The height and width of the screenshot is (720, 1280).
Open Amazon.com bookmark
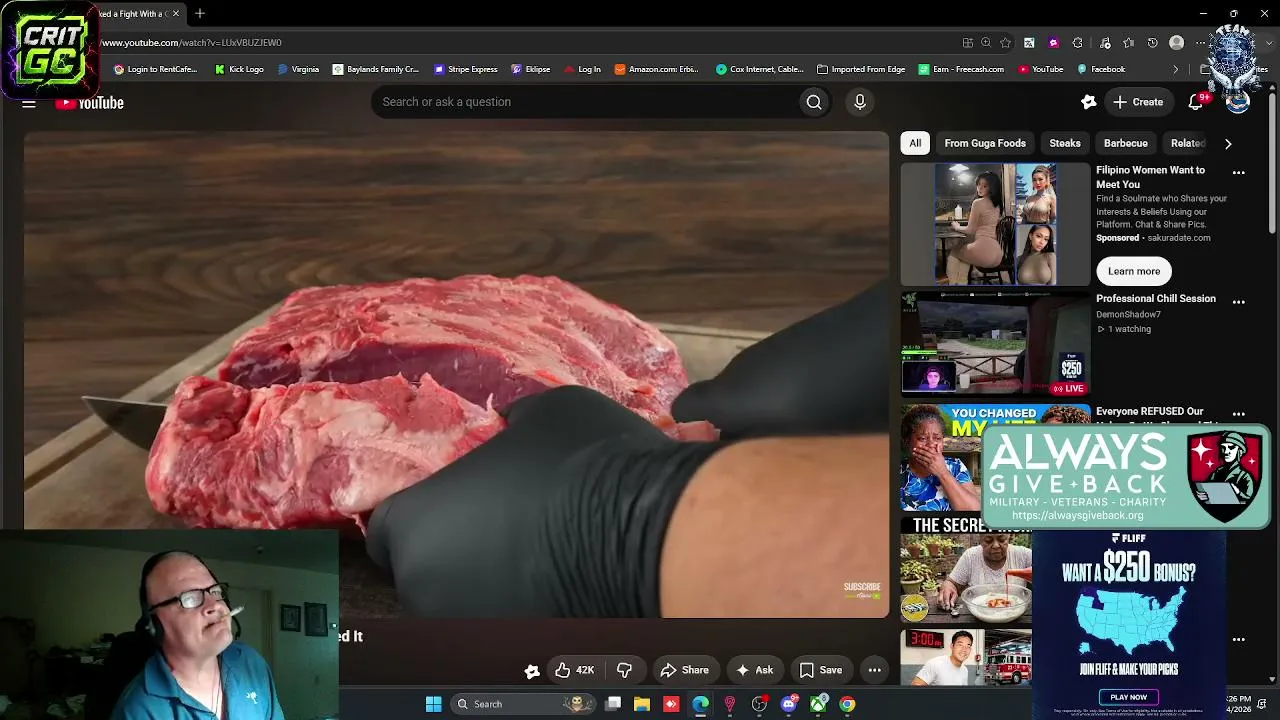point(656,70)
